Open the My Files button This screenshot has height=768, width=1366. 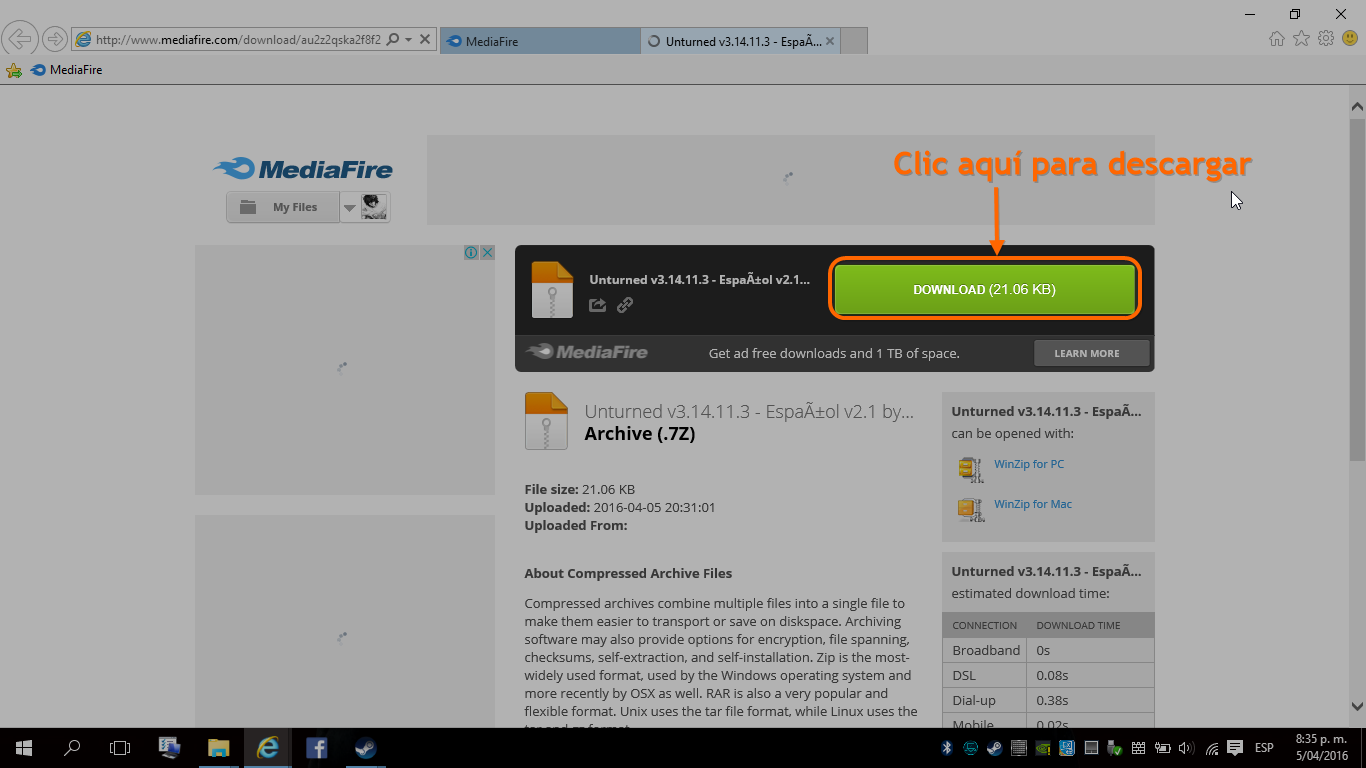pyautogui.click(x=283, y=207)
